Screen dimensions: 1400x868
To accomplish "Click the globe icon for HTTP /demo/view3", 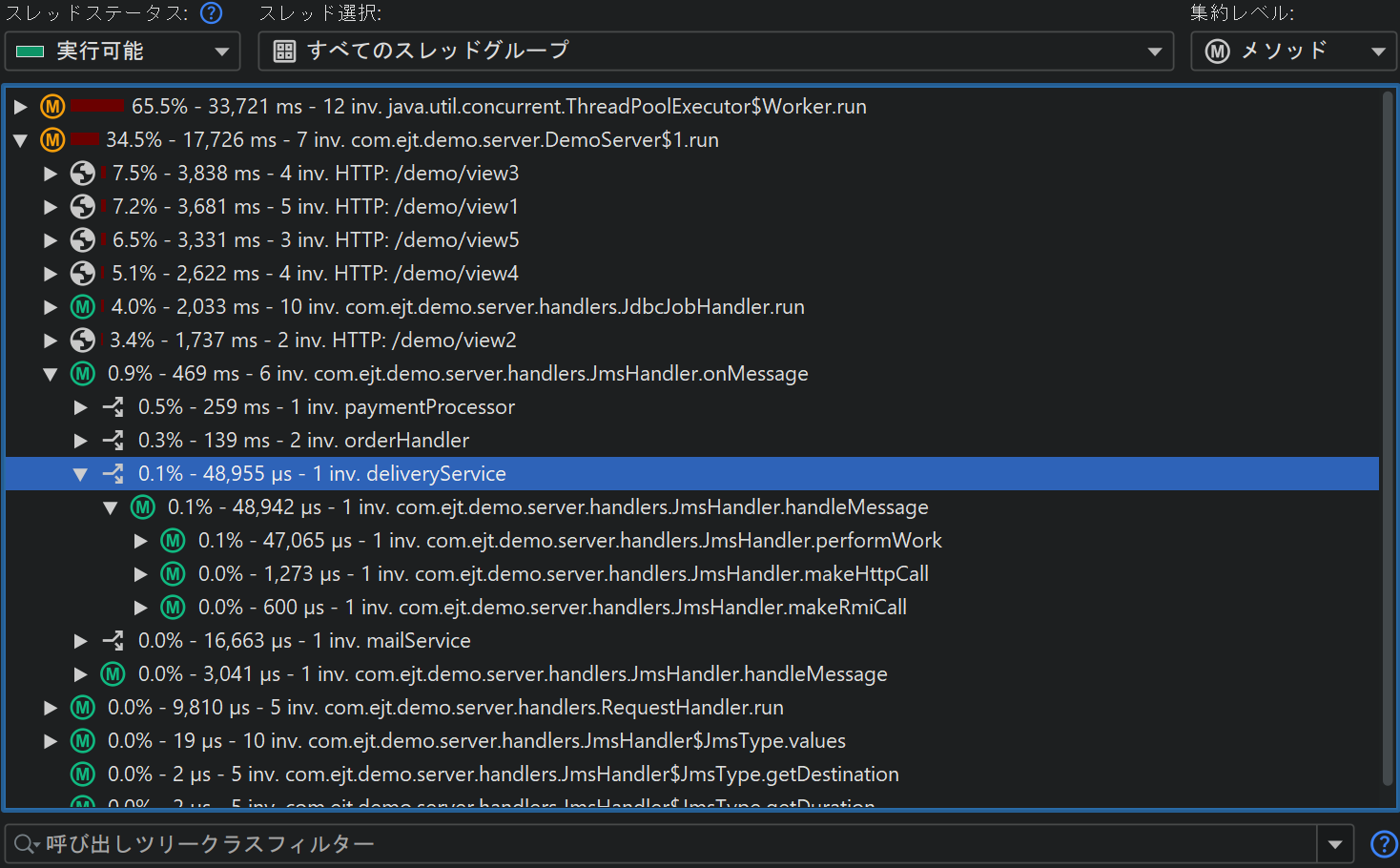I will [83, 174].
